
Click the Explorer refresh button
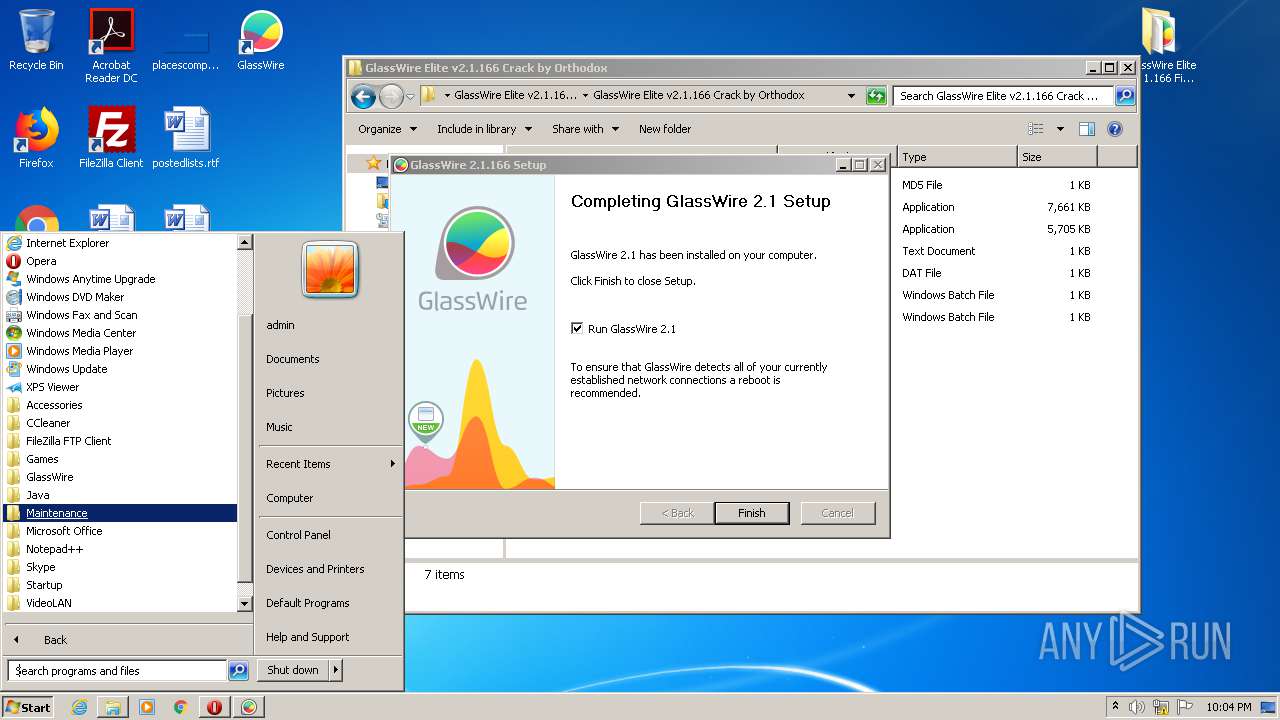point(876,96)
